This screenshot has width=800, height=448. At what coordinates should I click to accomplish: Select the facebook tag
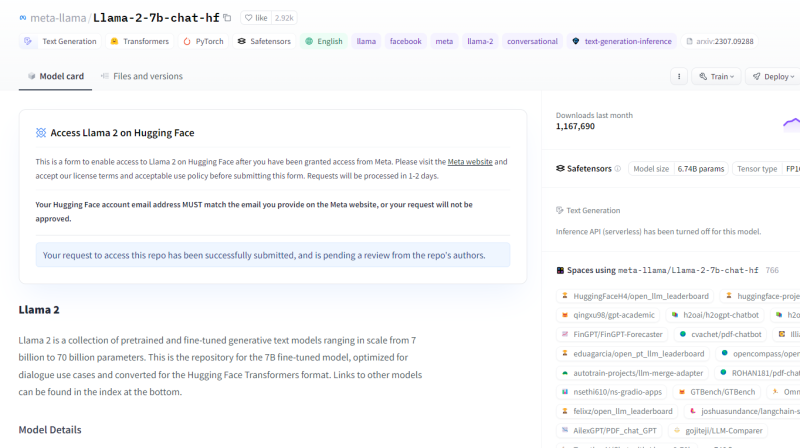pyautogui.click(x=406, y=41)
